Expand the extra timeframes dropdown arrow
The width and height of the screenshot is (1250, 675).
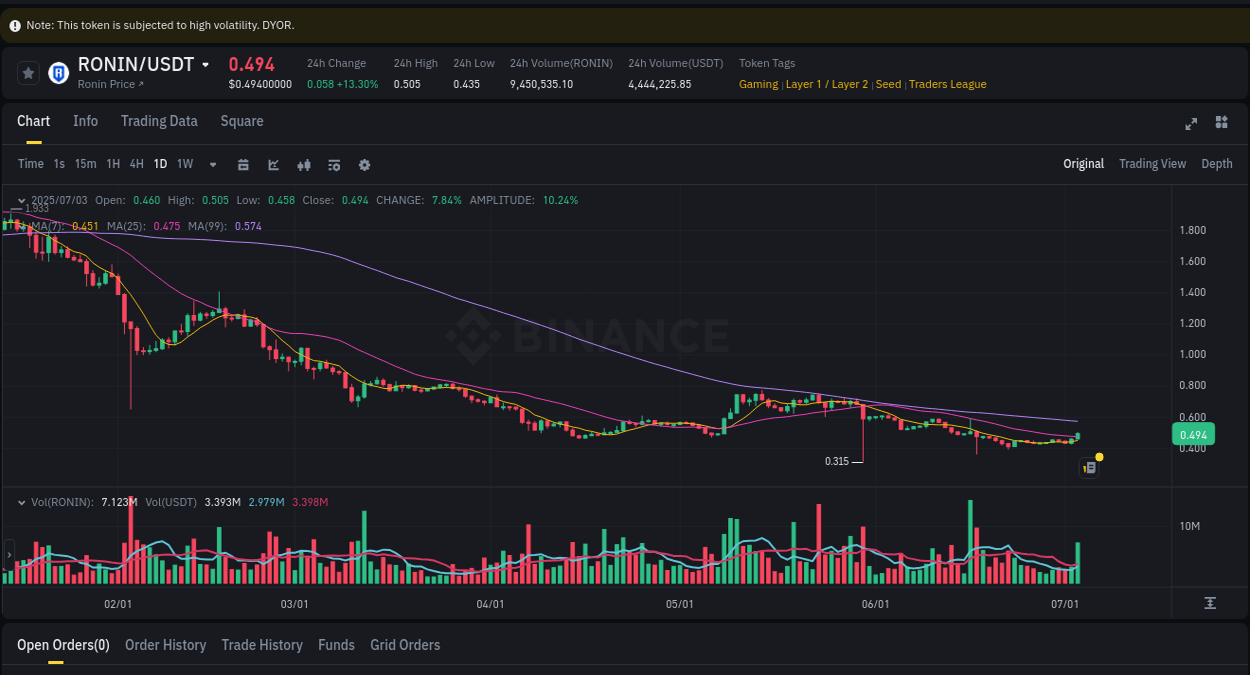click(211, 164)
